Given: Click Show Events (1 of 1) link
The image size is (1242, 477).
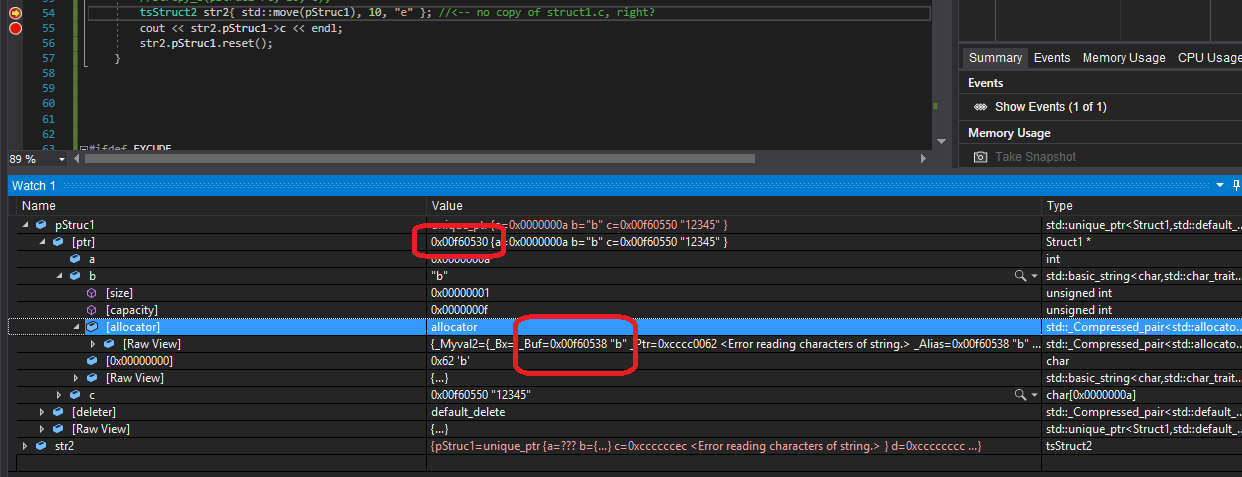Looking at the screenshot, I should coord(1051,107).
